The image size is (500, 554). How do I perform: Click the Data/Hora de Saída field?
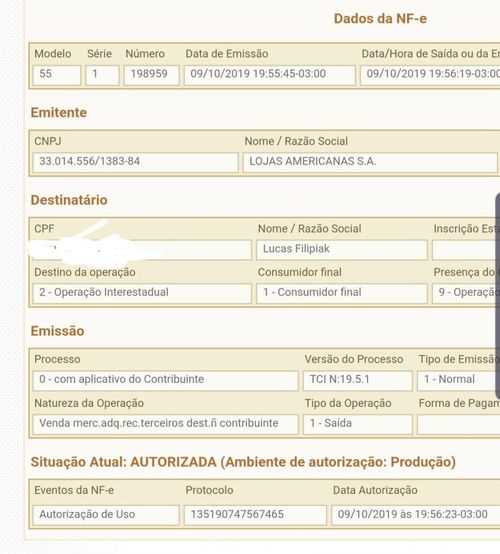click(x=430, y=75)
